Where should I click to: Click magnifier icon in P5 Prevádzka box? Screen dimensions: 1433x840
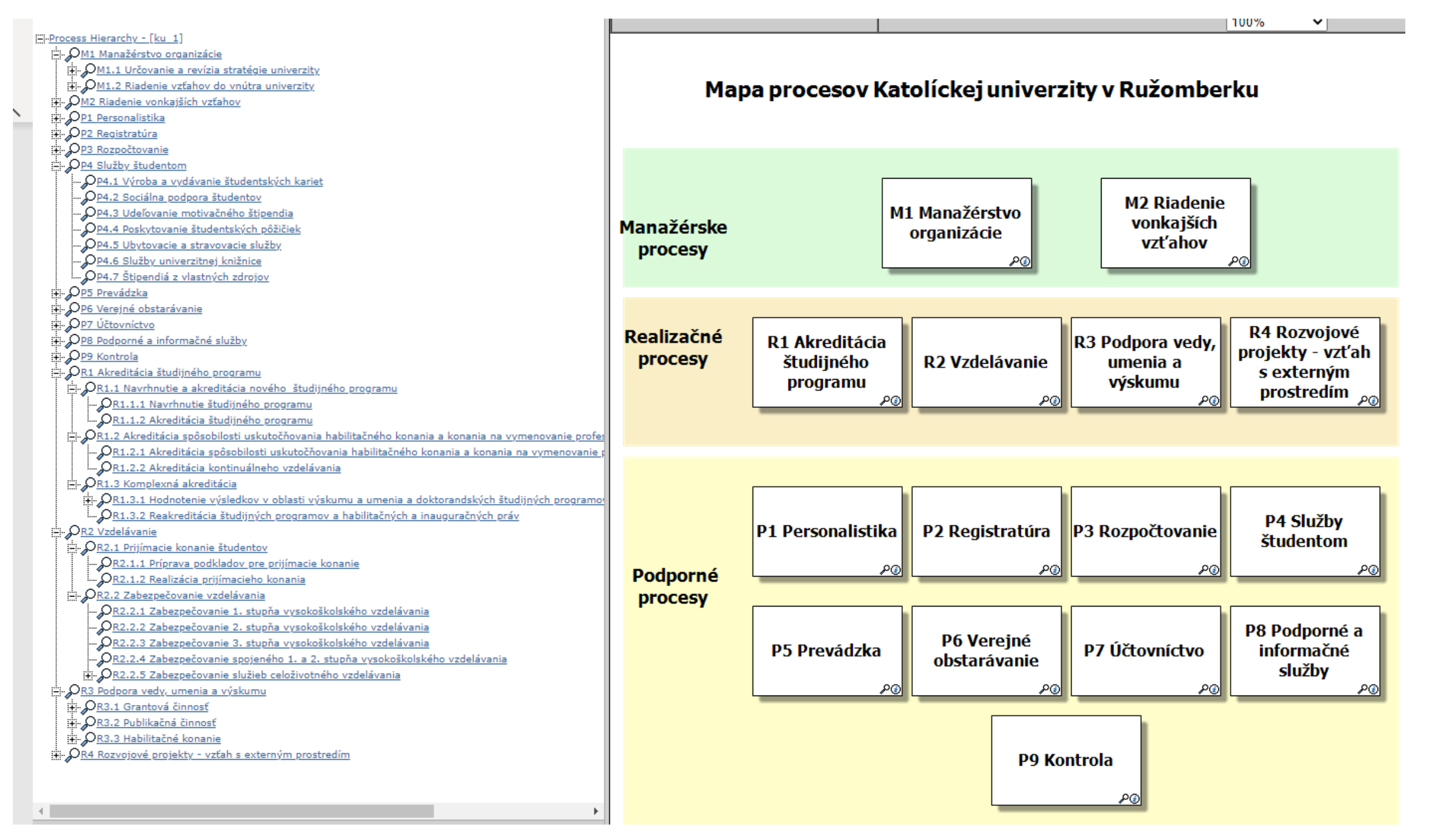[x=885, y=689]
